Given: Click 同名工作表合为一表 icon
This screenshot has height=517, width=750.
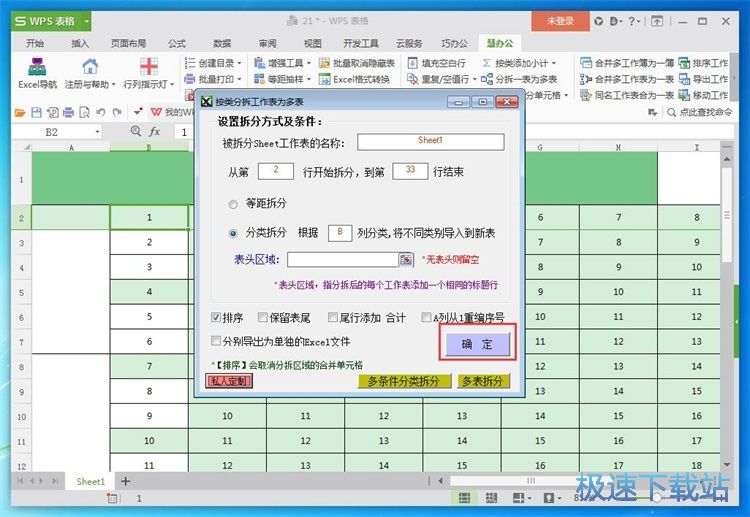Looking at the screenshot, I should pos(586,95).
